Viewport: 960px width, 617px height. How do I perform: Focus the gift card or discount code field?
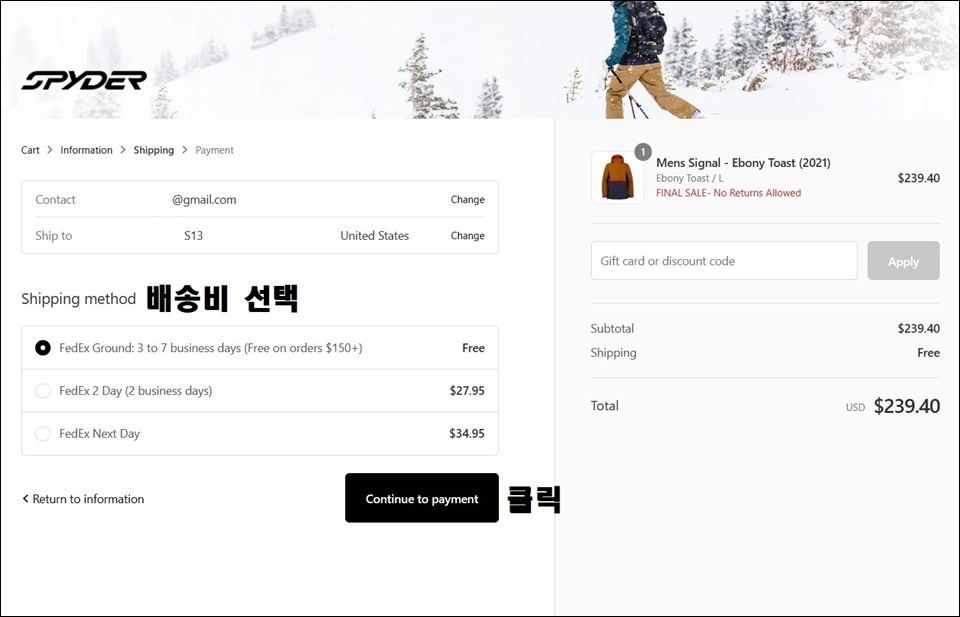(x=724, y=261)
